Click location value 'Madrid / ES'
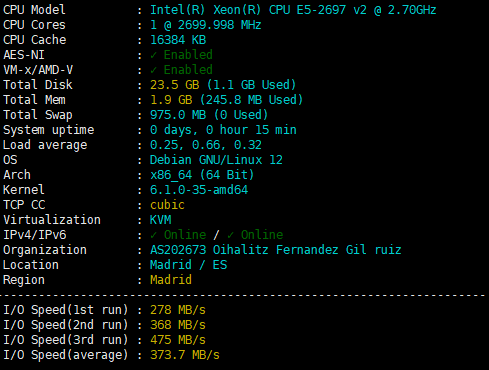Image resolution: width=489 pixels, height=370 pixels. [x=188, y=265]
